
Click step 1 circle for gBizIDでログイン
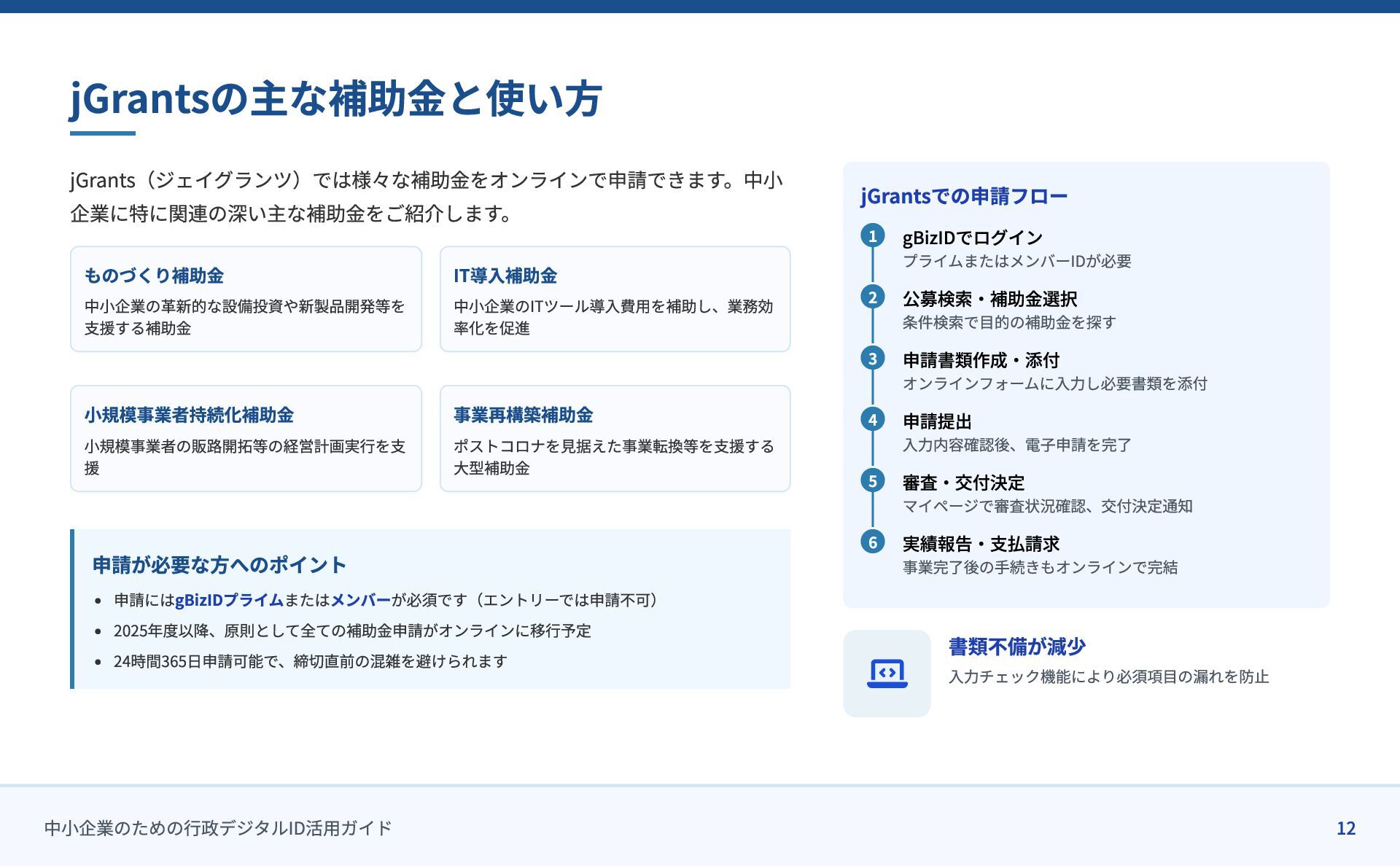pos(872,235)
